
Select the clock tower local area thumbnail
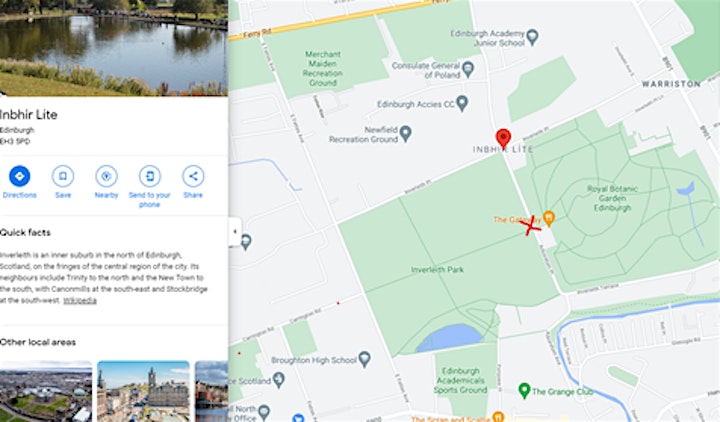click(143, 391)
